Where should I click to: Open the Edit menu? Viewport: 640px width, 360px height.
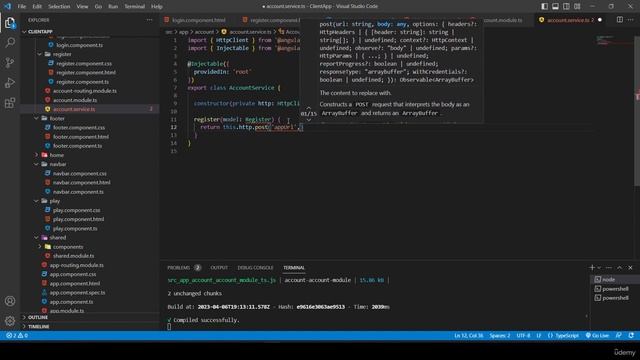[37, 6]
